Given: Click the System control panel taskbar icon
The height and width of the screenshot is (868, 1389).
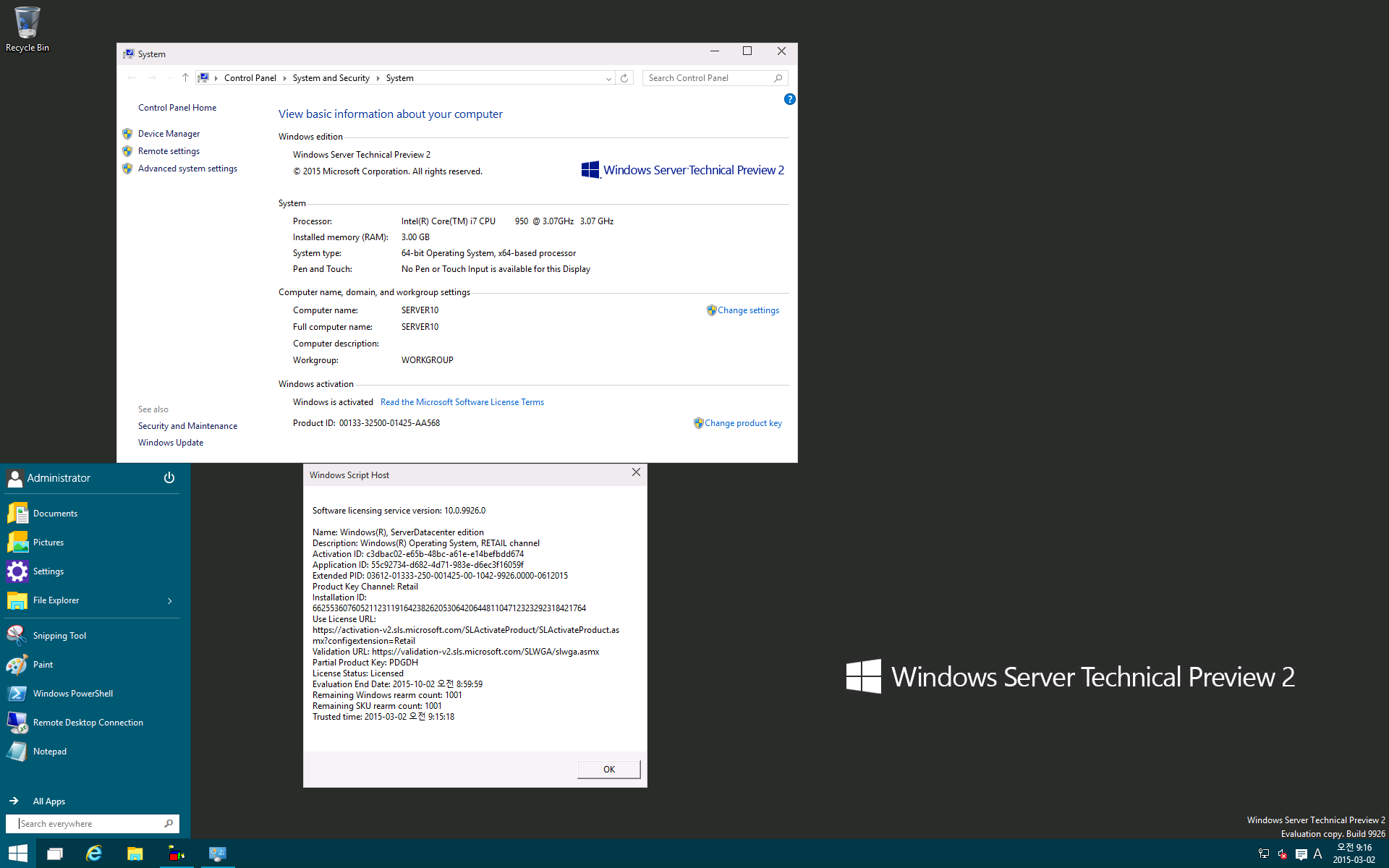Looking at the screenshot, I should point(217,854).
